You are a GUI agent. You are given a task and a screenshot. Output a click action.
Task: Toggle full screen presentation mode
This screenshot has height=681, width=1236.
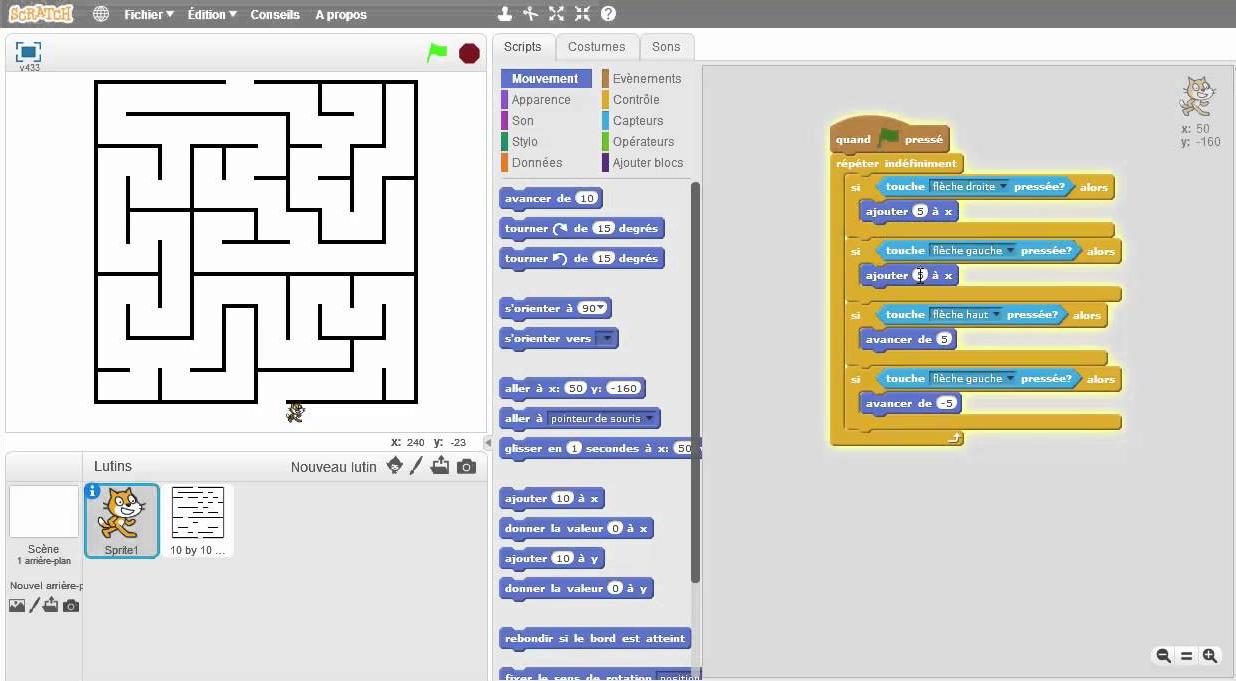(28, 52)
